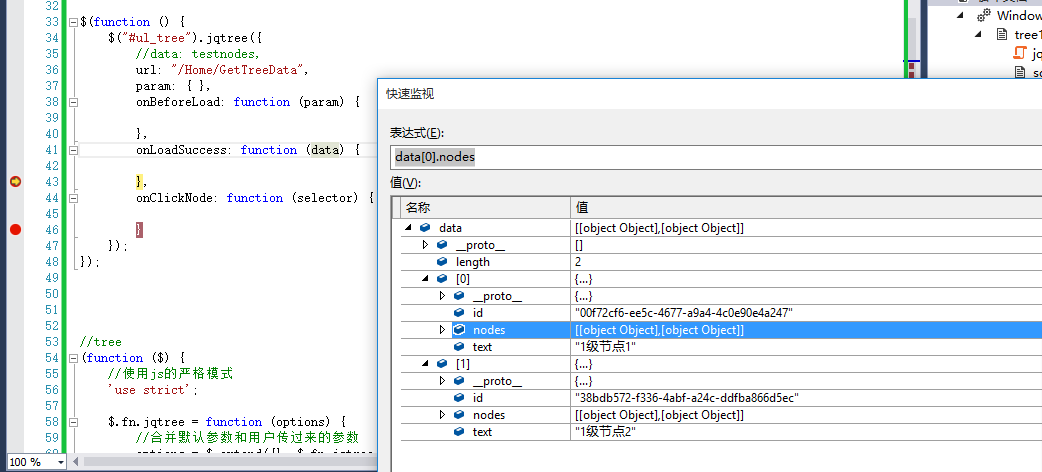The height and width of the screenshot is (472, 1042).
Task: Expand nodes under the [1] element
Action: point(443,415)
